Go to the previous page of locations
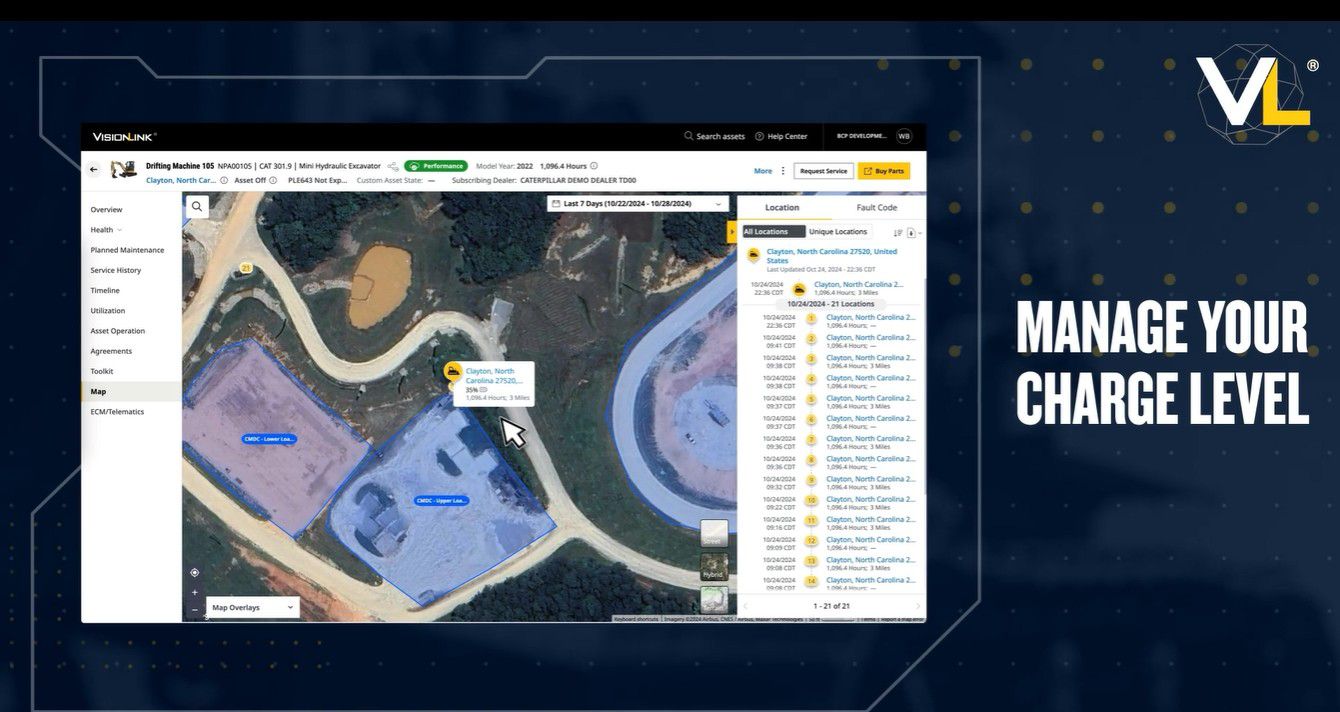 [745, 606]
